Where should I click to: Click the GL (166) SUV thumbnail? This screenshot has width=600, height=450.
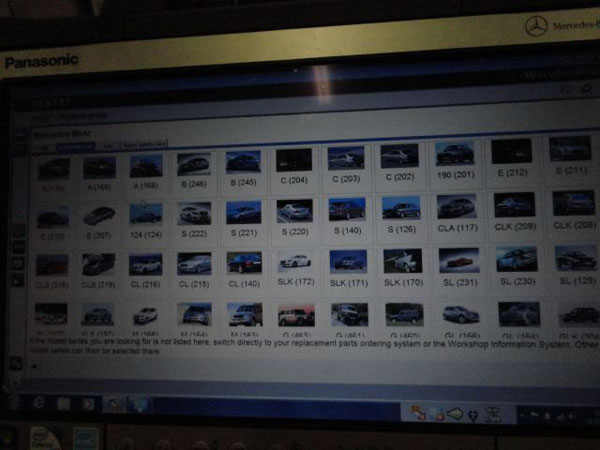pyautogui.click(x=461, y=314)
